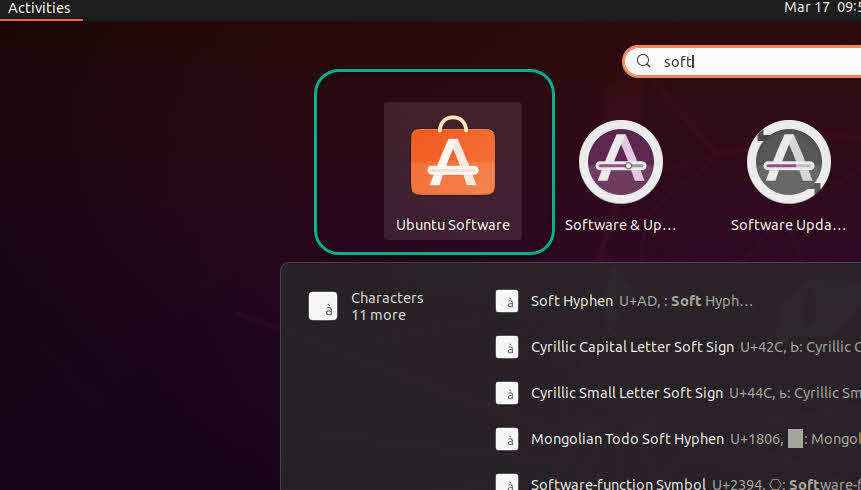
Task: Select Software-function Symbol result
Action: (x=678, y=481)
